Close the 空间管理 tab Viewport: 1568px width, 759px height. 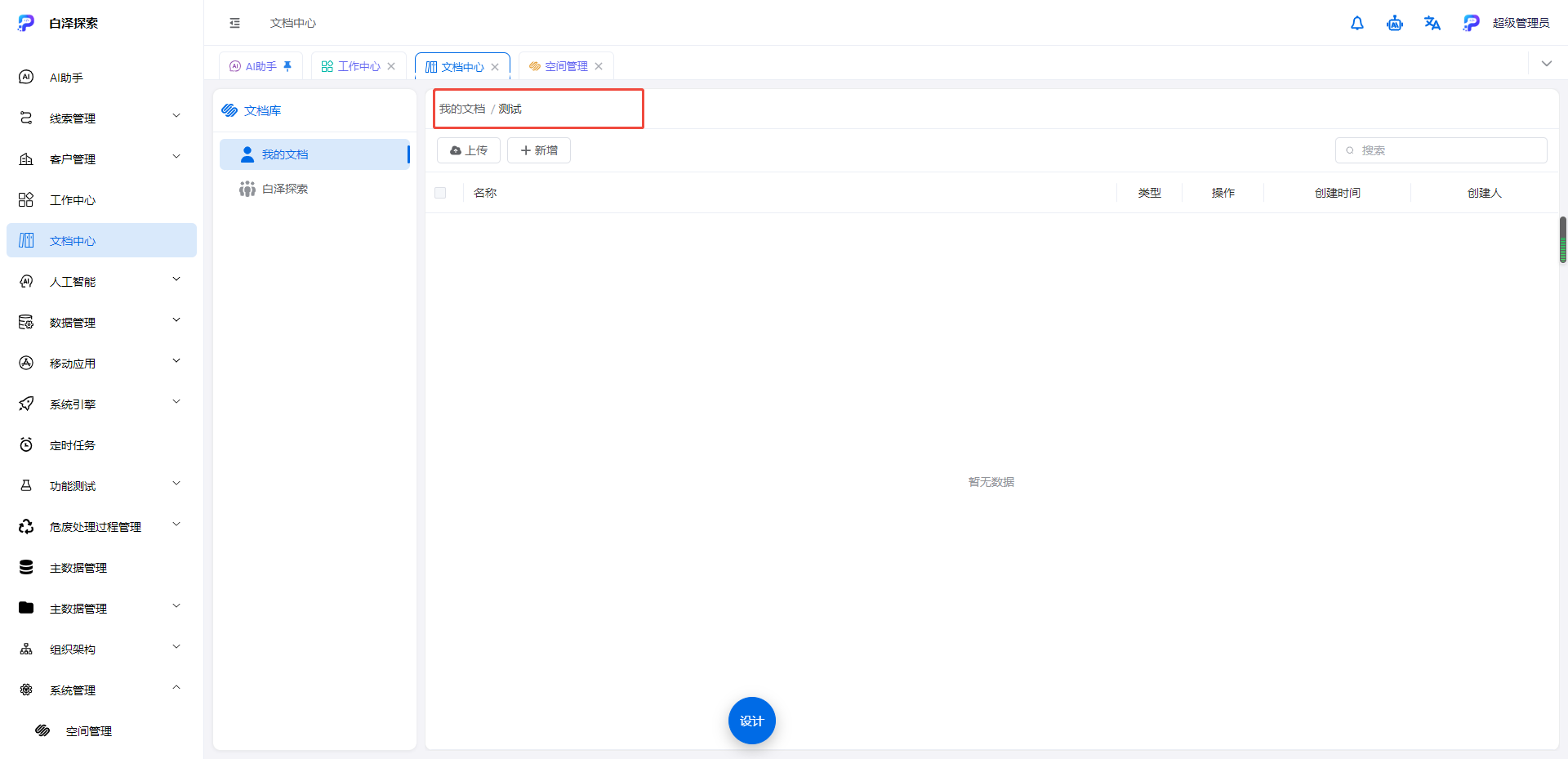(x=599, y=66)
